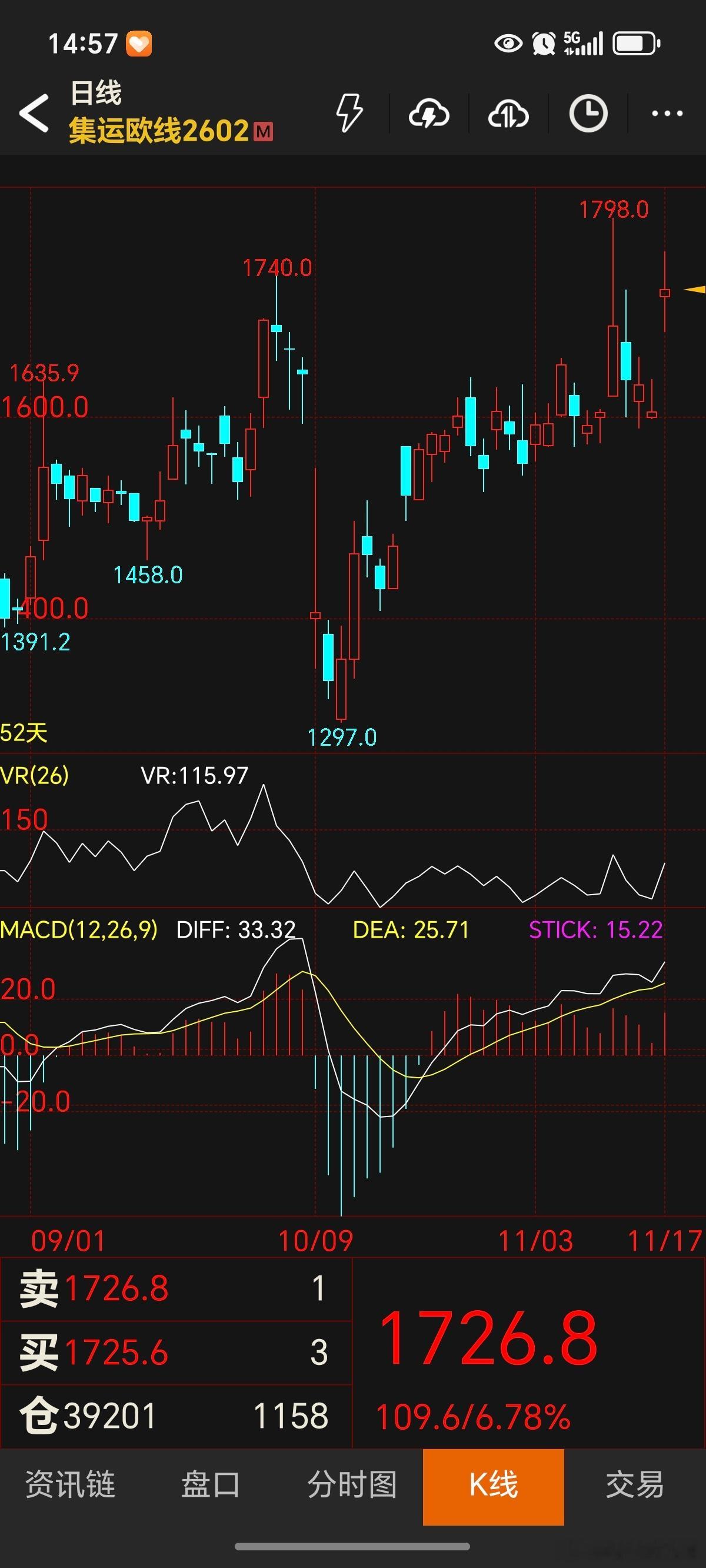The image size is (706, 1568).
Task: Tap the 1391.2 price label
Action: [35, 642]
